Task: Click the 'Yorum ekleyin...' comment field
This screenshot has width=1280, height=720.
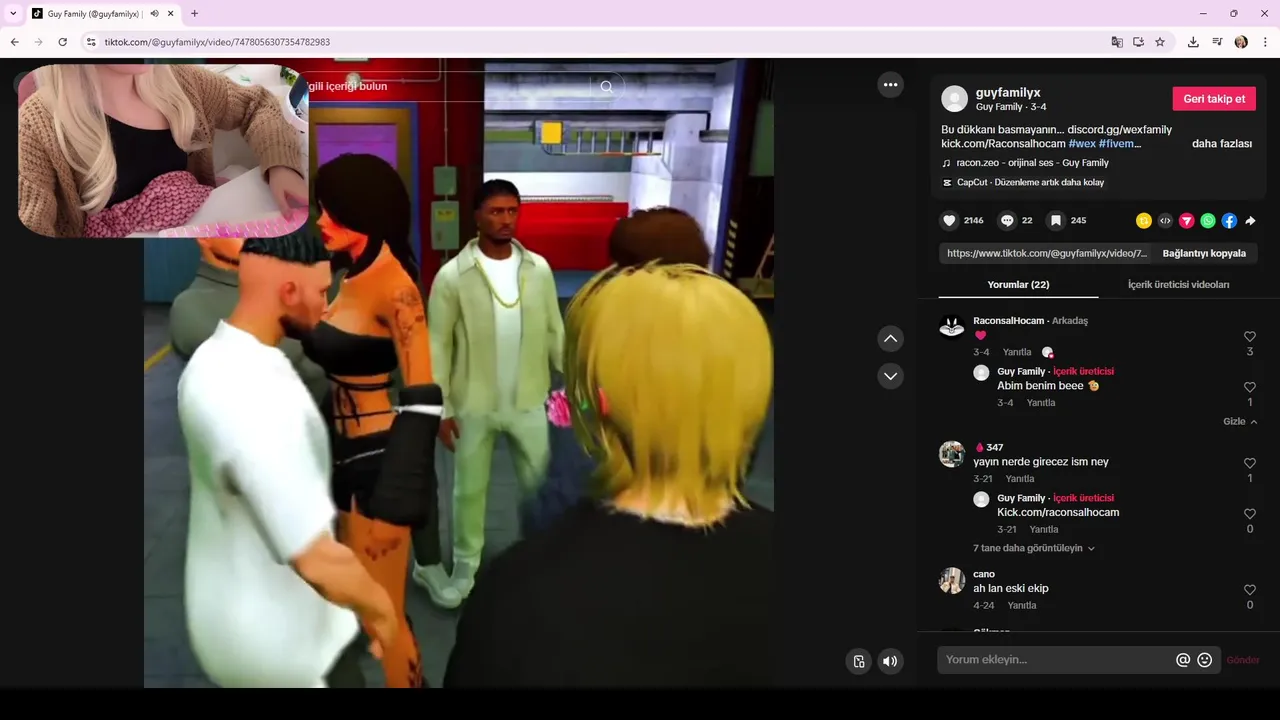Action: coord(1058,660)
